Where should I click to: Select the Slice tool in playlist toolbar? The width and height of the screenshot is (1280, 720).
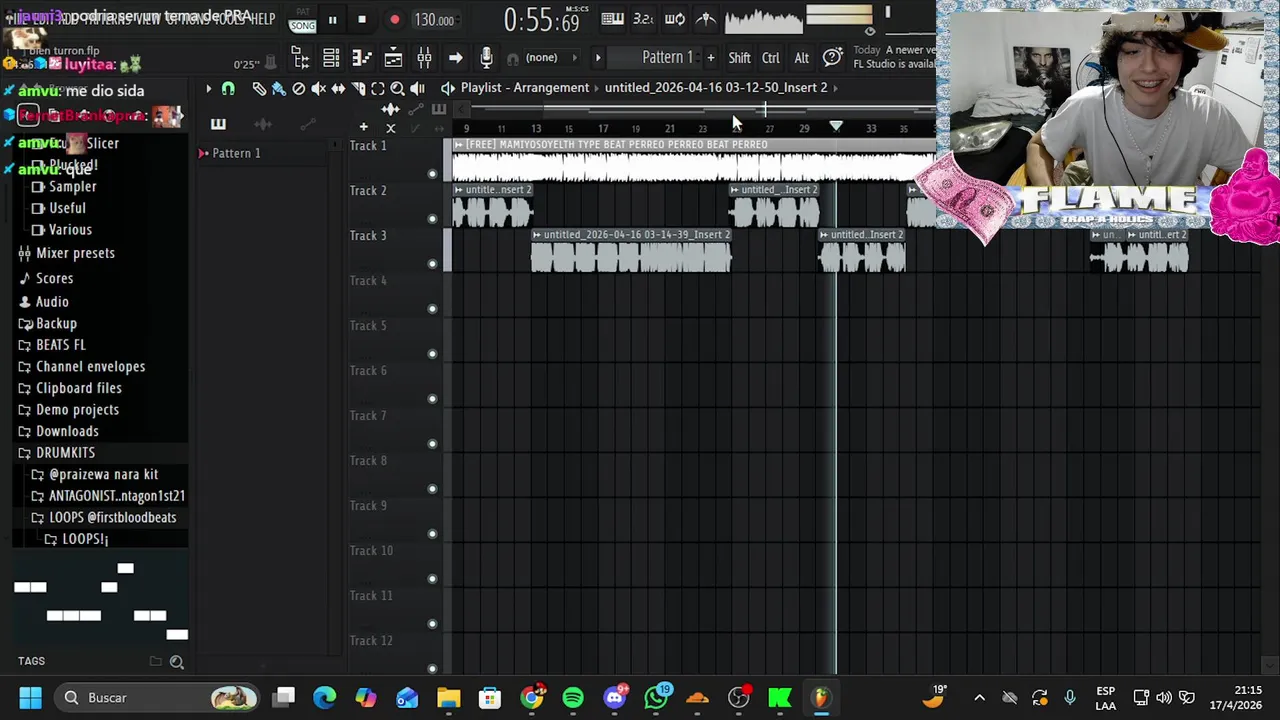pos(358,88)
